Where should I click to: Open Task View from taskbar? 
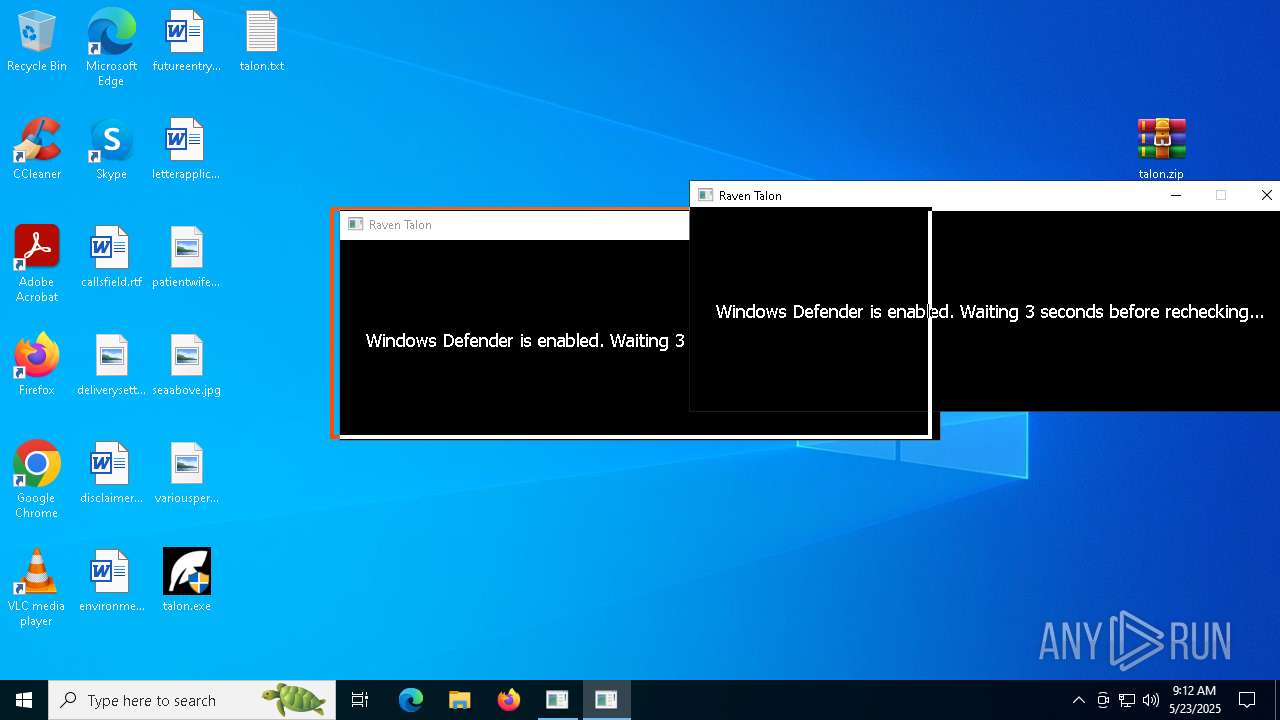360,700
